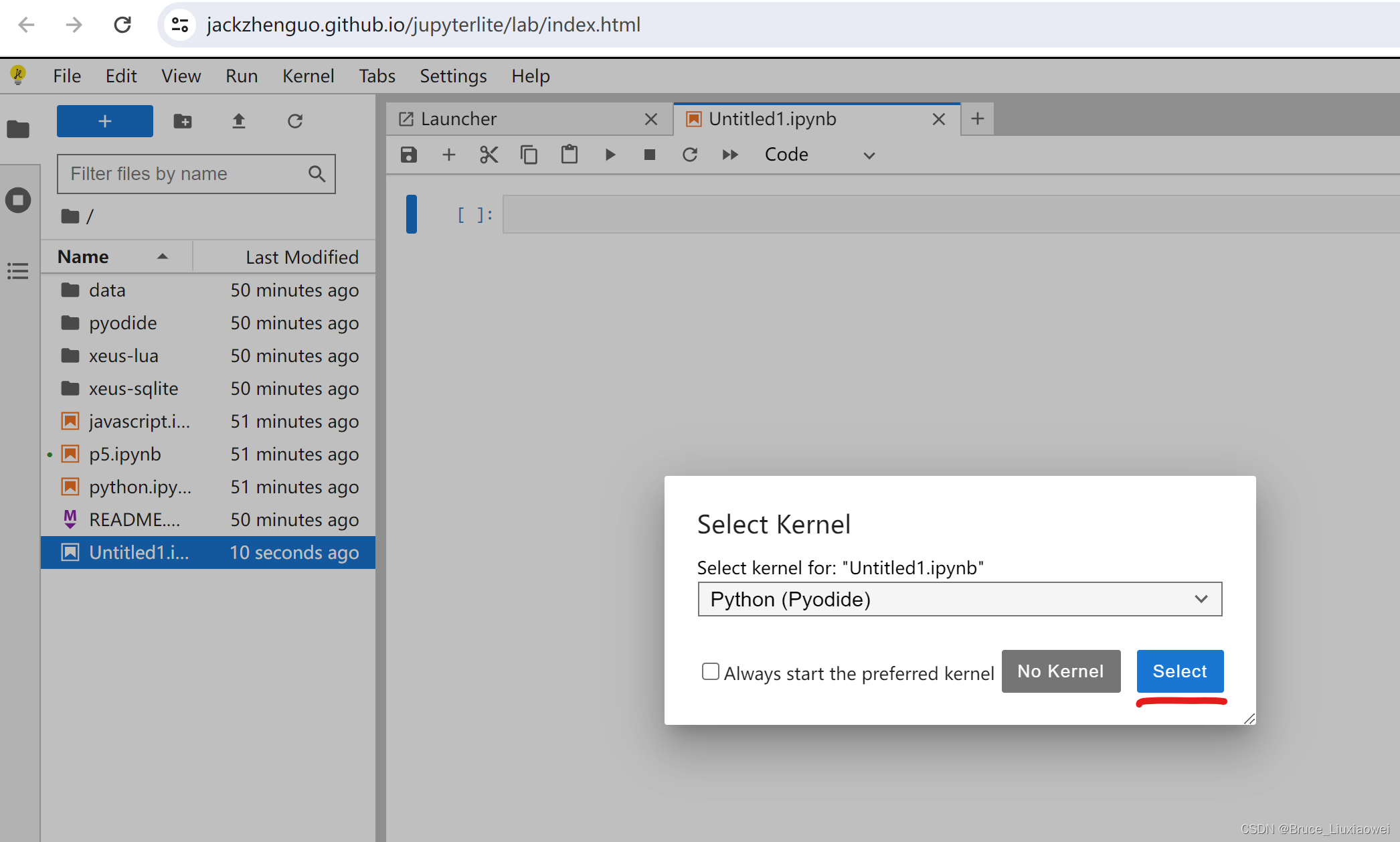Screen dimensions: 1400x842
Task: Click the No Kernel button
Action: [x=1061, y=671]
